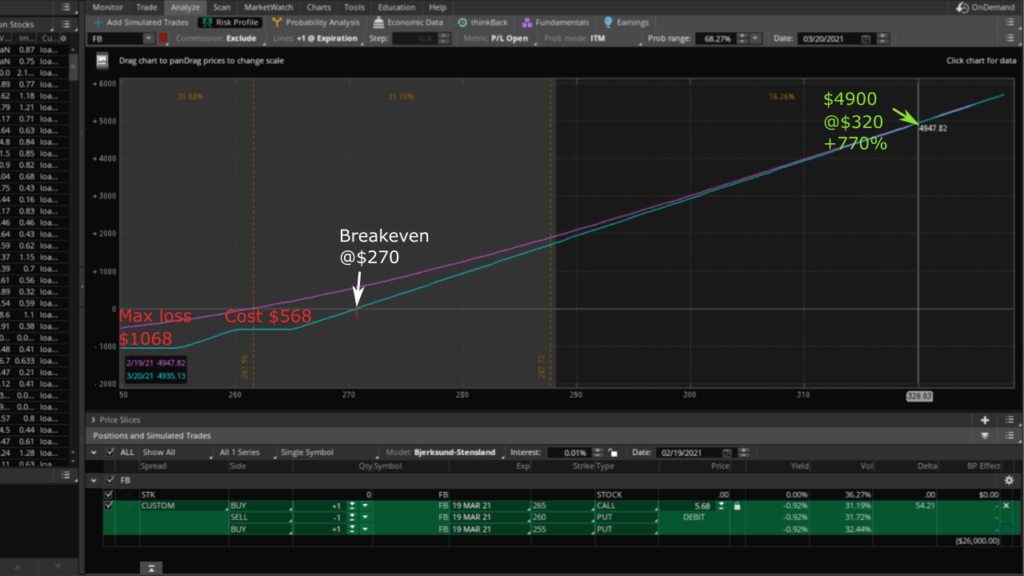Click the stepper beside date 02/19/2021

(744, 453)
